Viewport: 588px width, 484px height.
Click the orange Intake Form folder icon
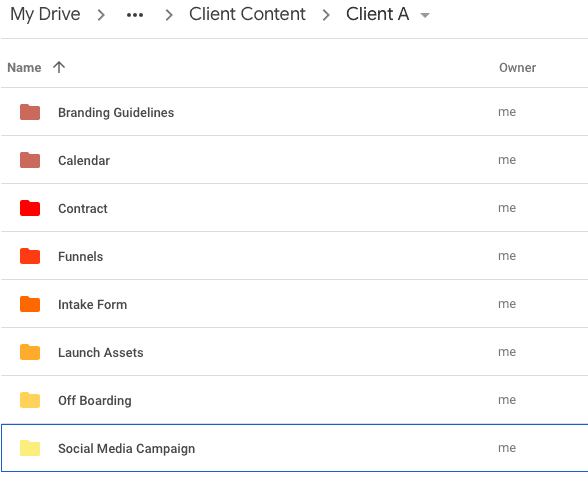(x=30, y=304)
